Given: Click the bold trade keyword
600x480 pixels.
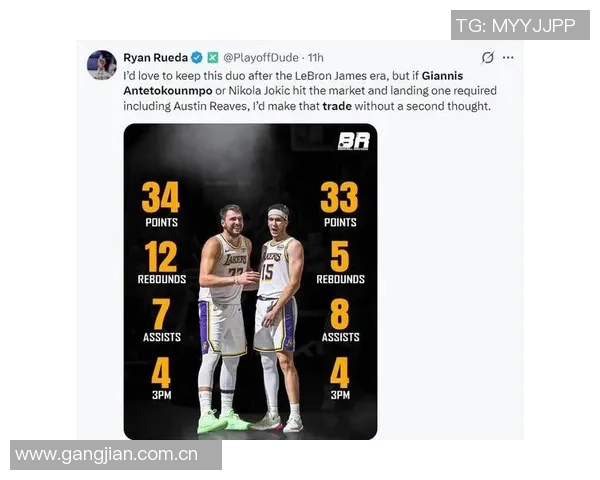Looking at the screenshot, I should tap(337, 106).
